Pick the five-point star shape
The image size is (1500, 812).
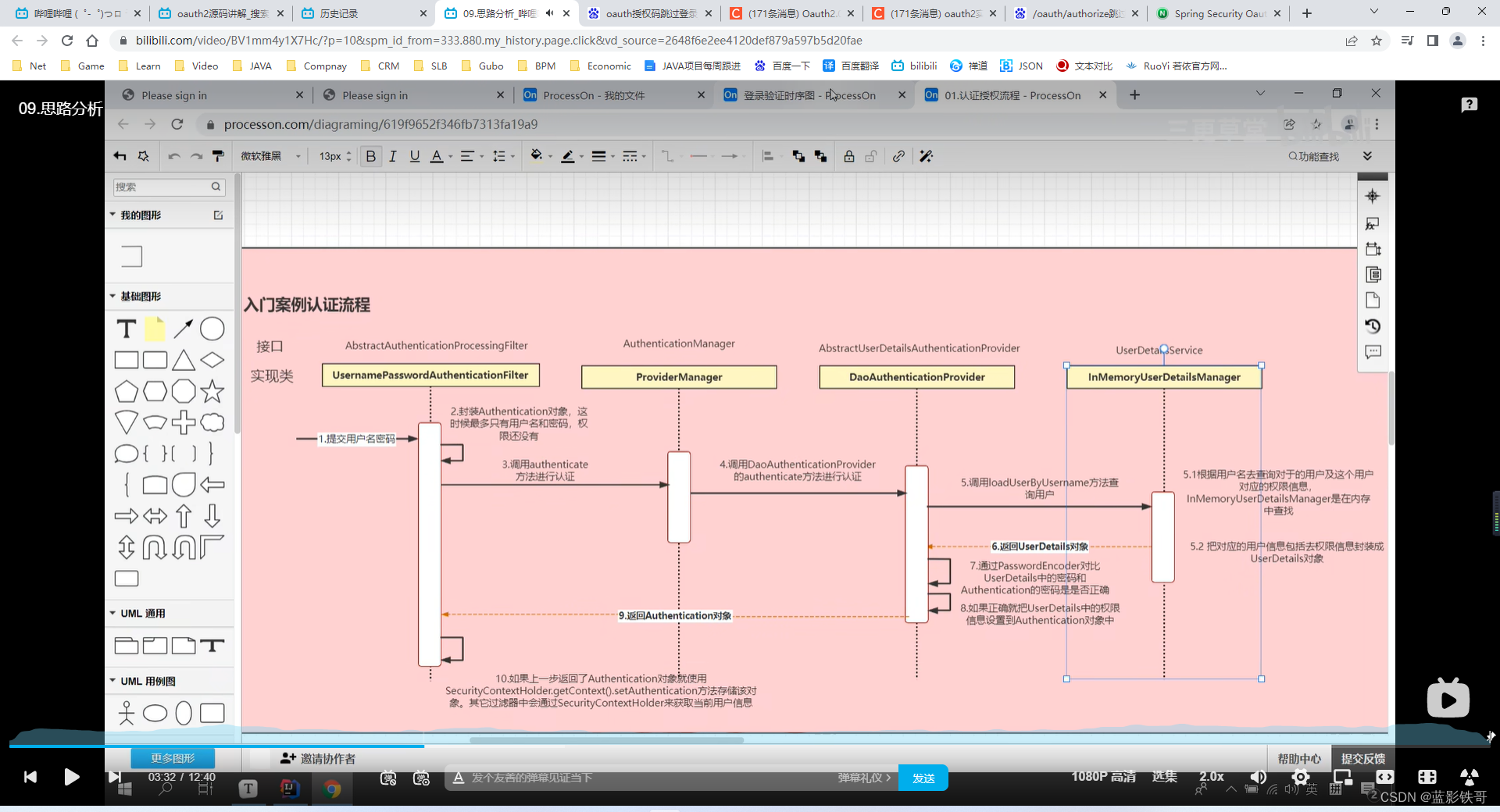tap(212, 391)
